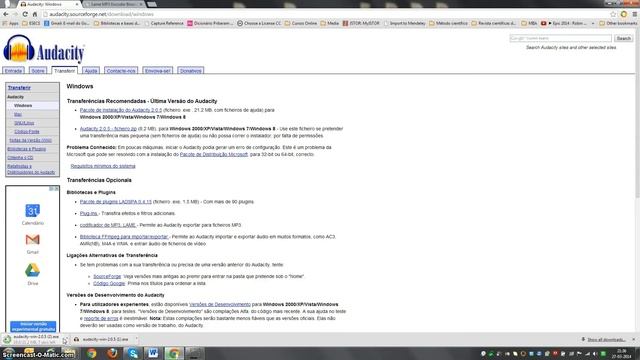The height and width of the screenshot is (360, 640).
Task: Switch to the Lame MP3 Encoder tab
Action: click(x=113, y=4)
